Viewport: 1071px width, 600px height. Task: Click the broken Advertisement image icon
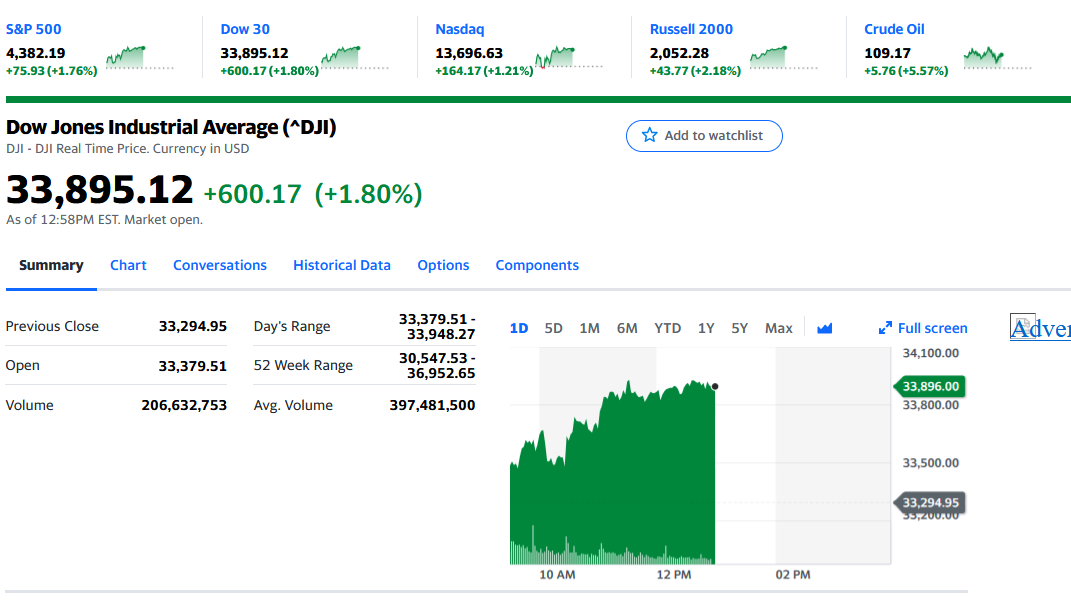(1023, 326)
